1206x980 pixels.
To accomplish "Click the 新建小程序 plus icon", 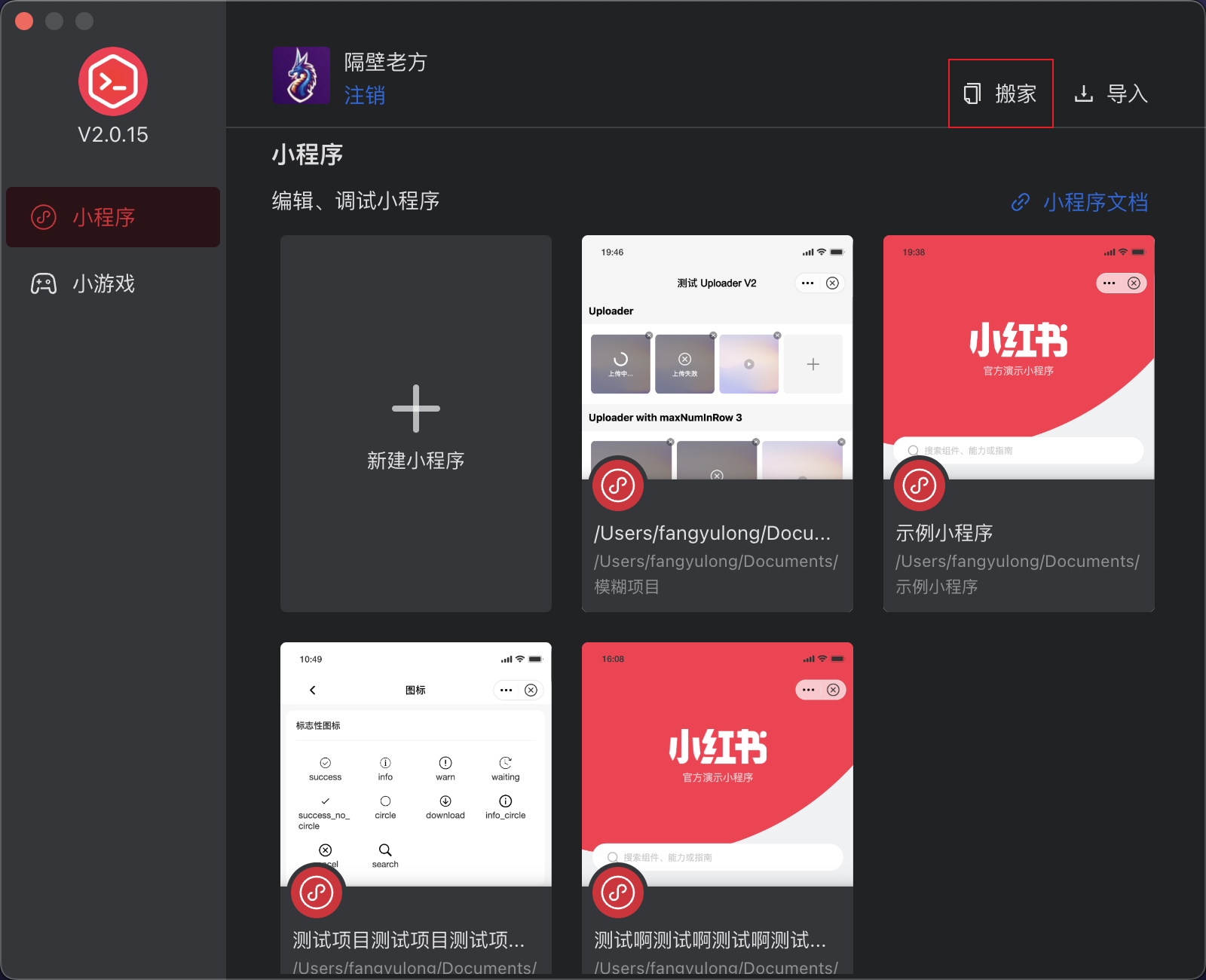I will (416, 409).
